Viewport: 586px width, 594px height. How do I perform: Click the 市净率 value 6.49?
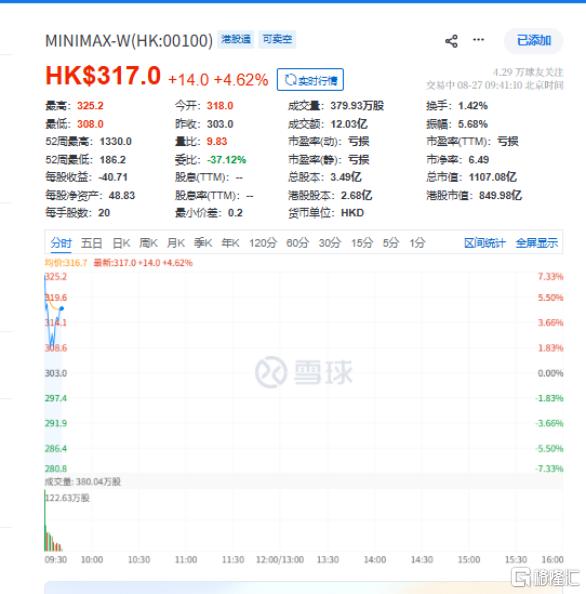coord(478,160)
